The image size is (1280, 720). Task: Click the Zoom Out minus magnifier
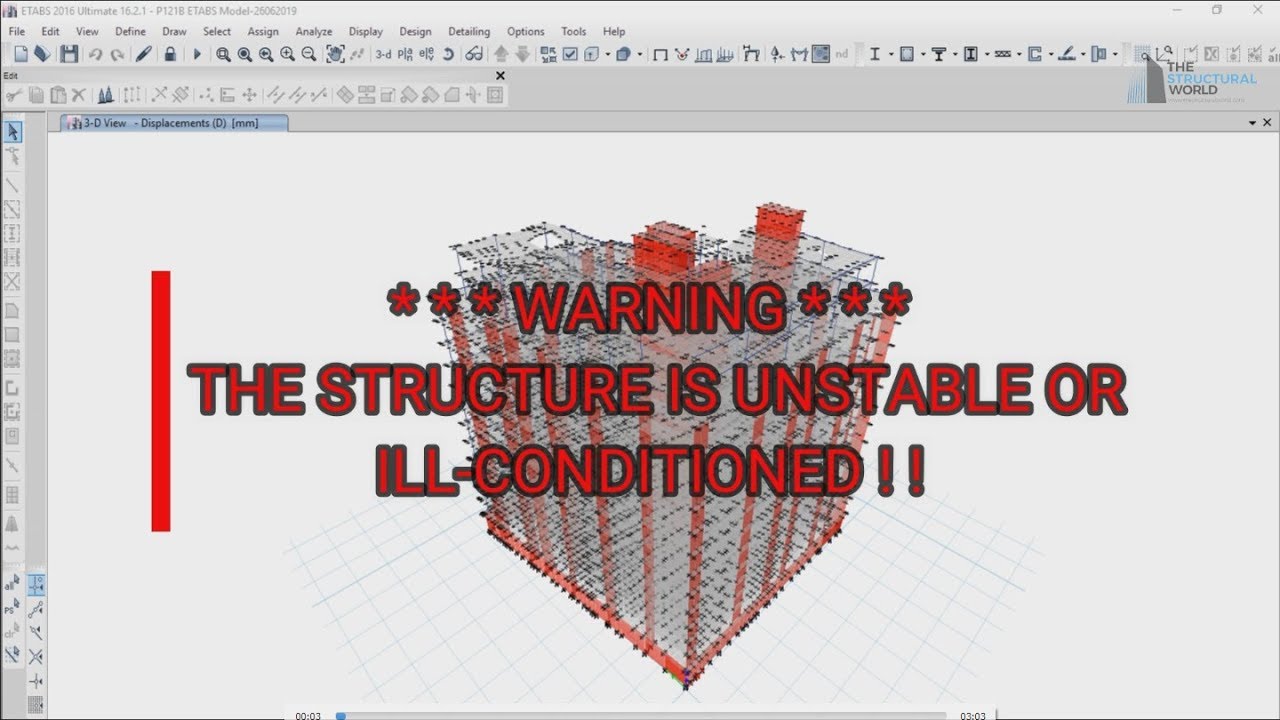(309, 54)
